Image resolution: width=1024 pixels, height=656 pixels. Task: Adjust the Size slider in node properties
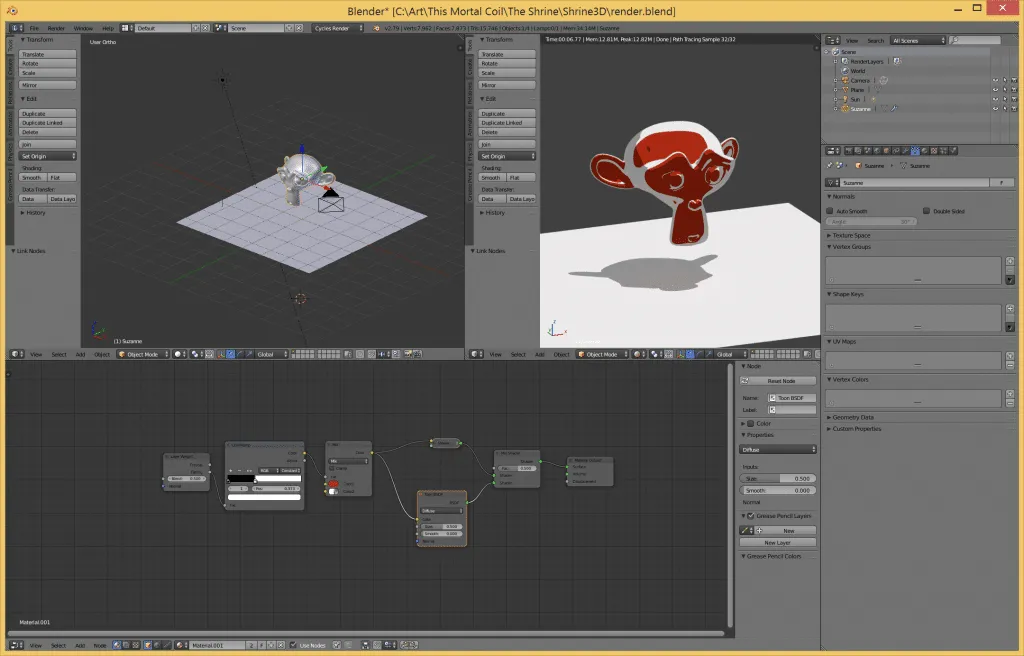778,478
